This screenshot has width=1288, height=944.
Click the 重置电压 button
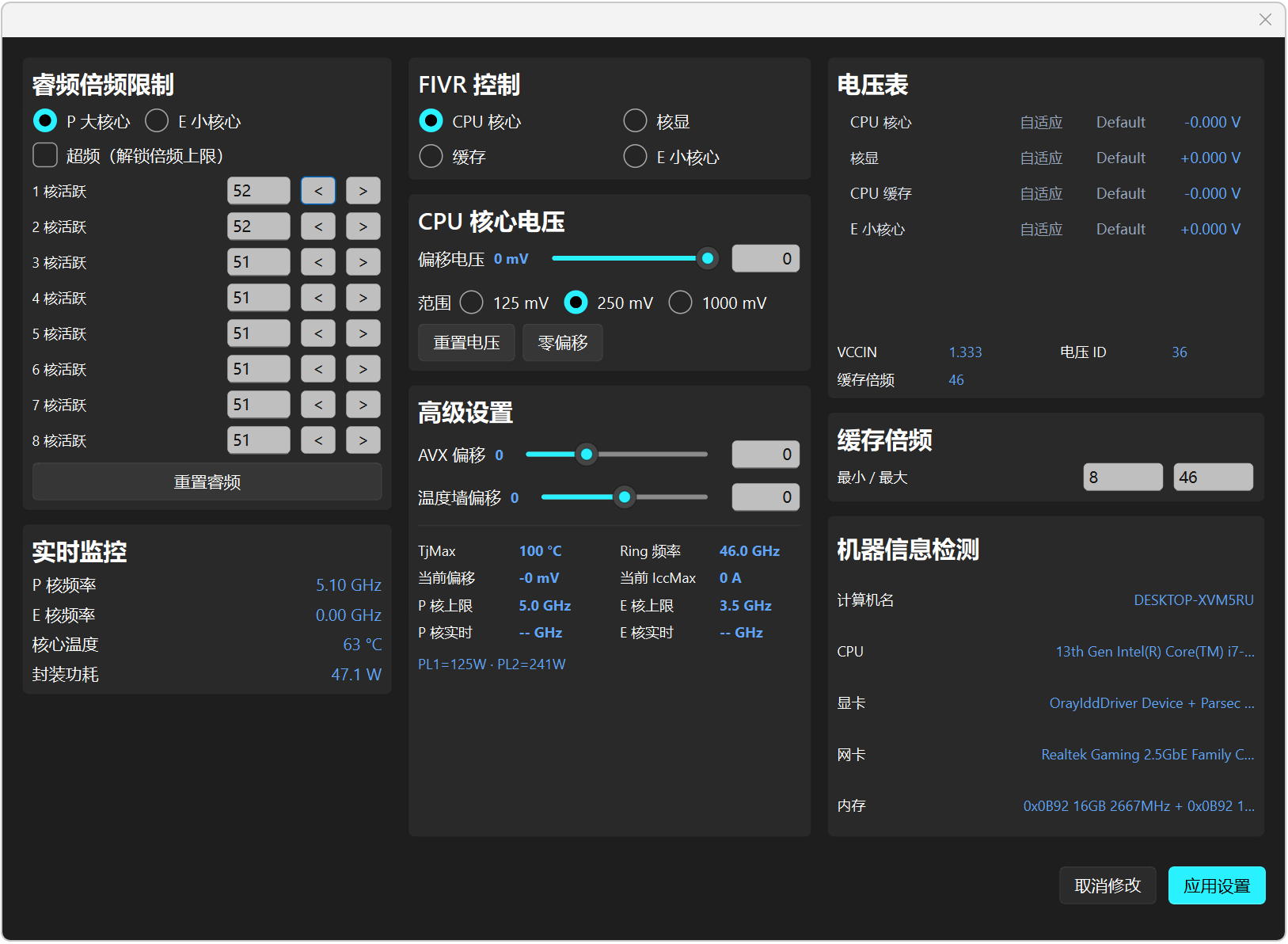466,343
